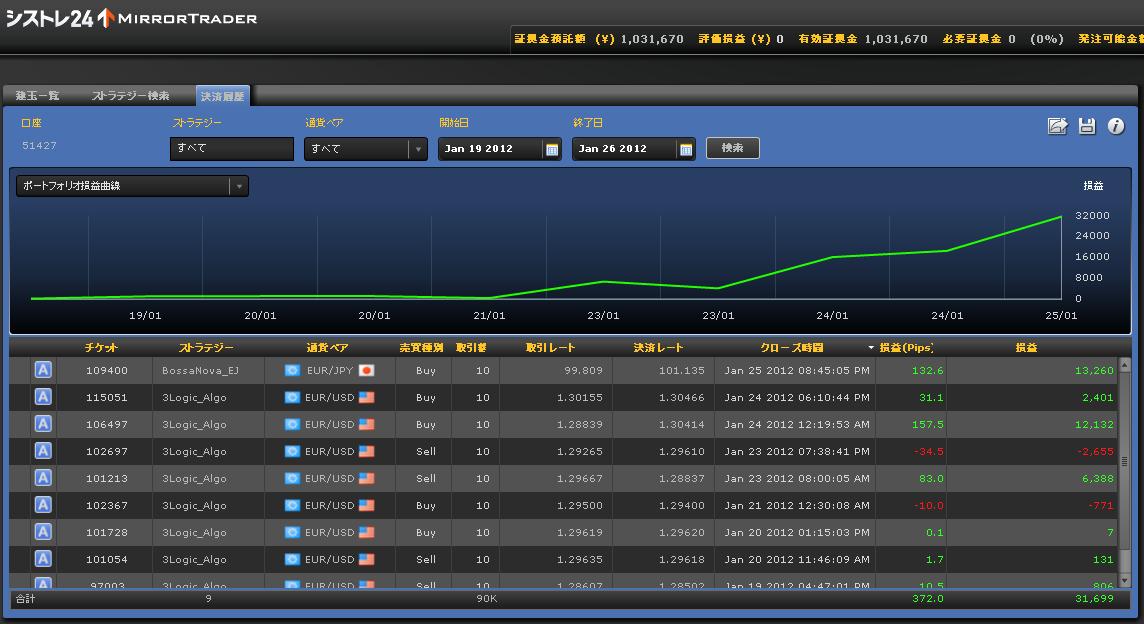1144x624 pixels.
Task: Select the 決済履歴 tab
Action: coord(221,96)
